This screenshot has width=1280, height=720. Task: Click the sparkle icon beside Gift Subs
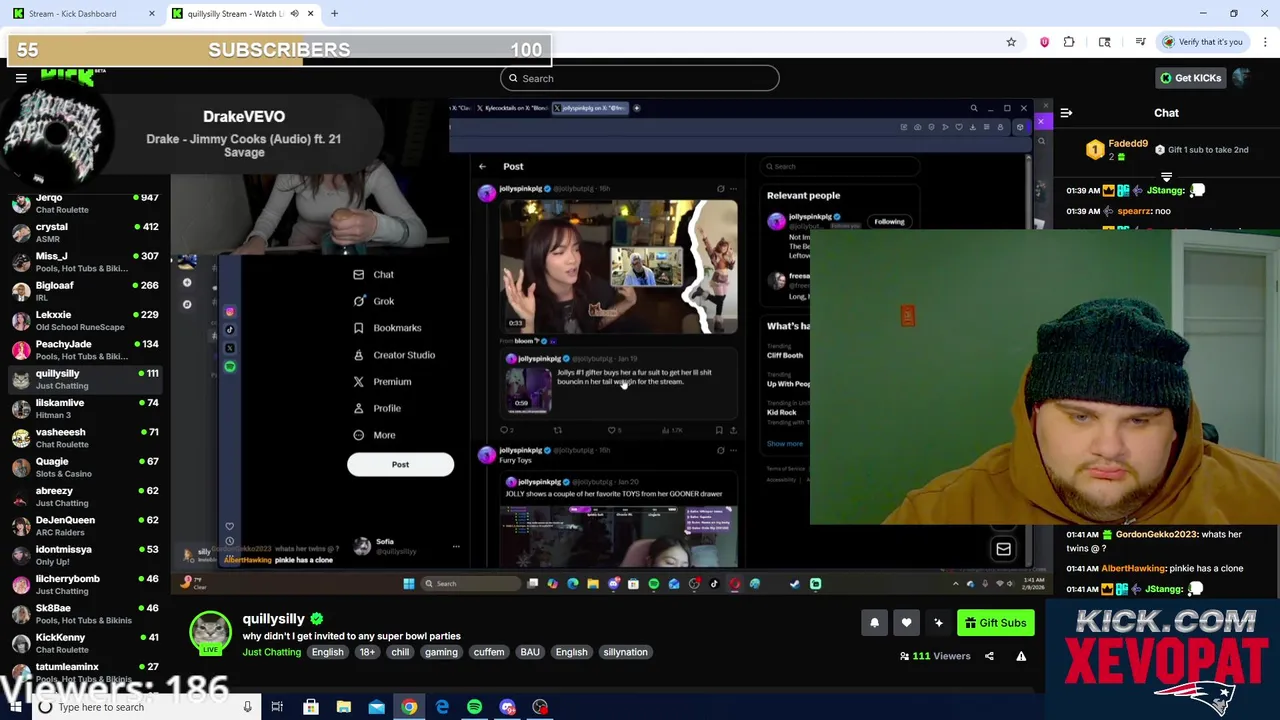(938, 623)
